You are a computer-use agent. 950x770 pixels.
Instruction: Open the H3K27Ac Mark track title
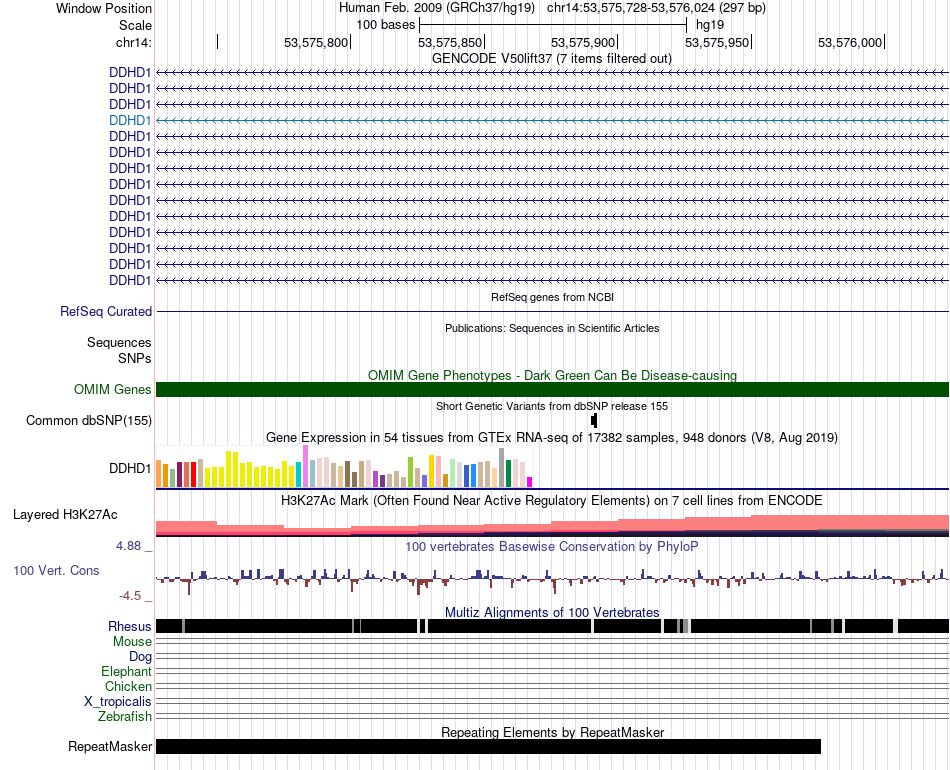point(552,500)
